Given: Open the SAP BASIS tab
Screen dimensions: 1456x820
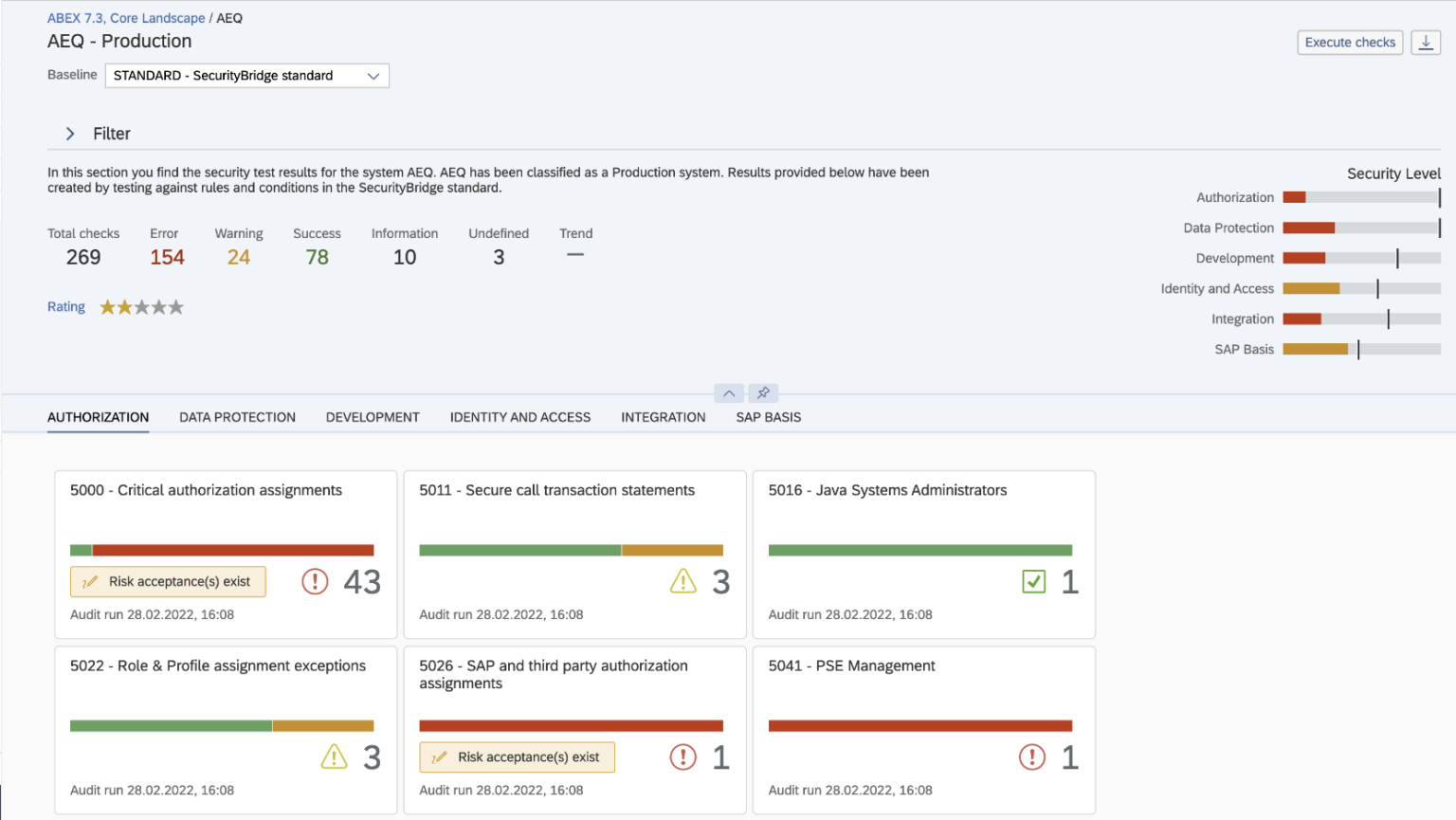Looking at the screenshot, I should [768, 416].
